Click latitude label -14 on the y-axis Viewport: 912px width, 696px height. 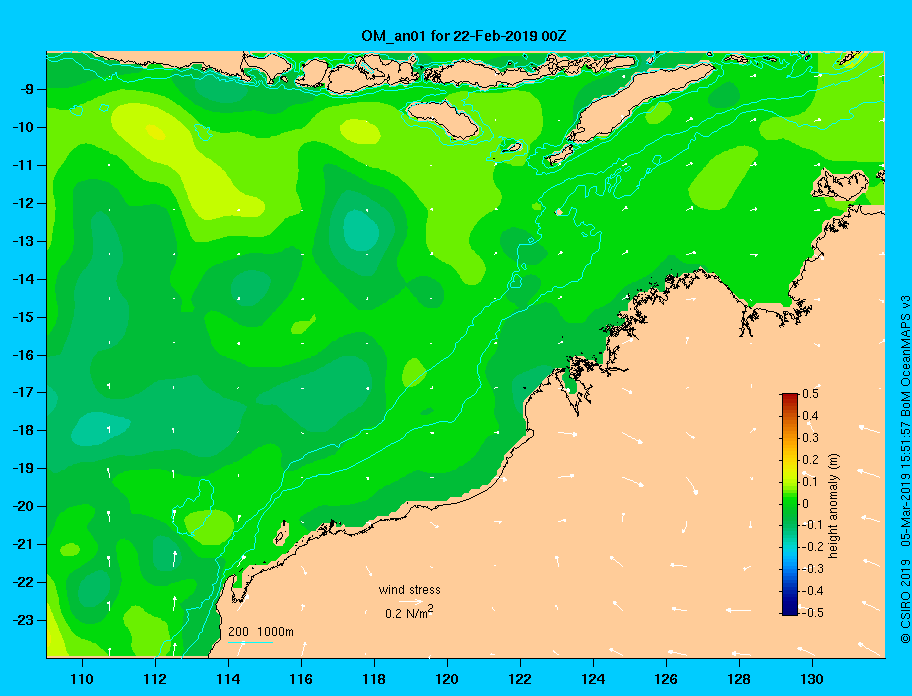22,279
